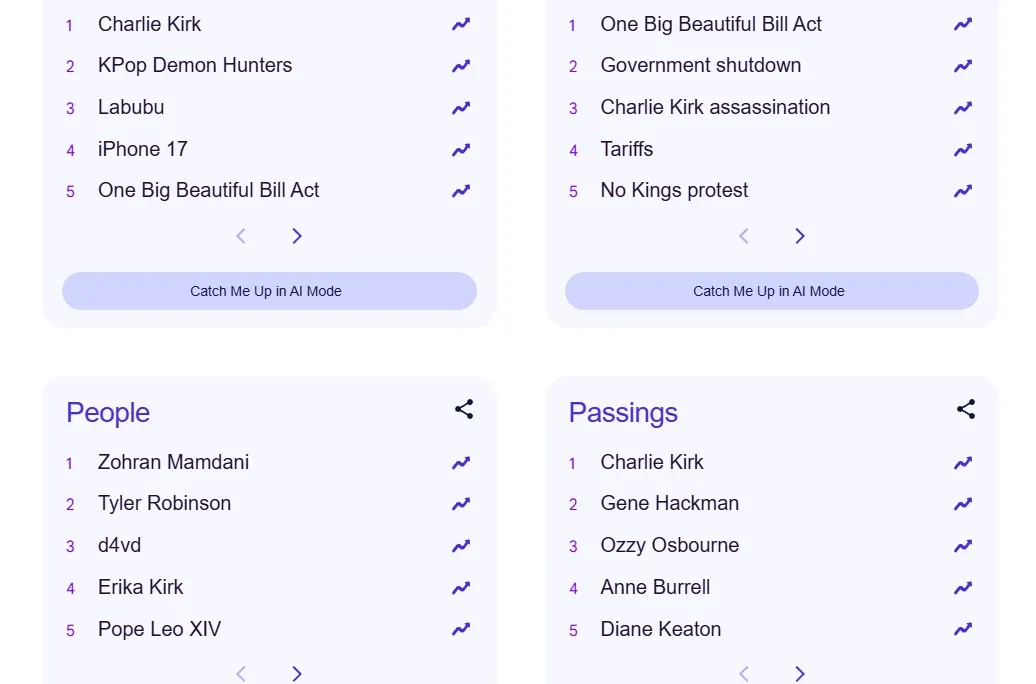Viewport: 1036px width, 684px height.
Task: Click trending arrow icon next to Labubu
Action: [461, 108]
